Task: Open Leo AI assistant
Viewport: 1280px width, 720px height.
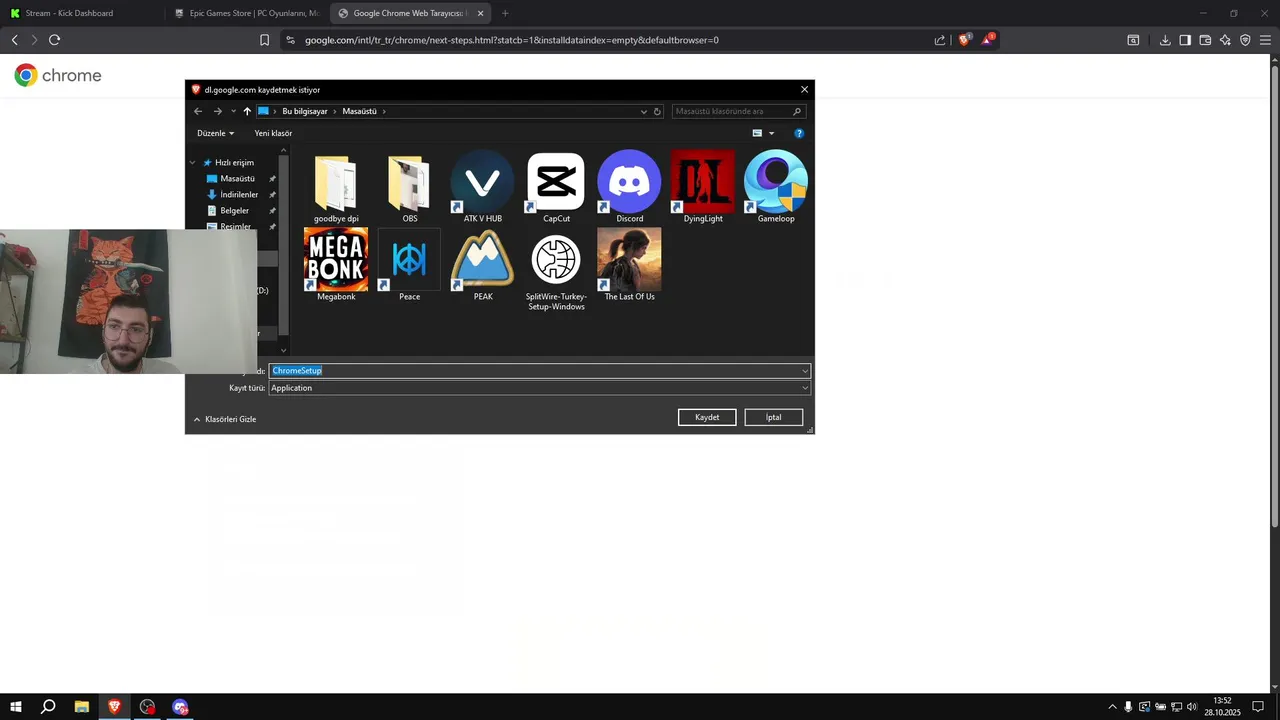Action: click(x=1225, y=40)
